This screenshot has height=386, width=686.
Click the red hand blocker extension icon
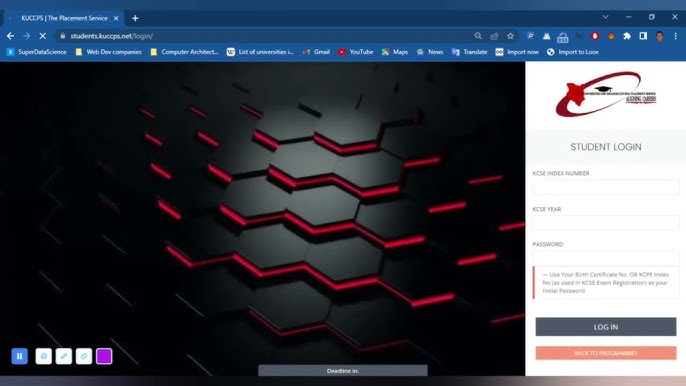[595, 36]
